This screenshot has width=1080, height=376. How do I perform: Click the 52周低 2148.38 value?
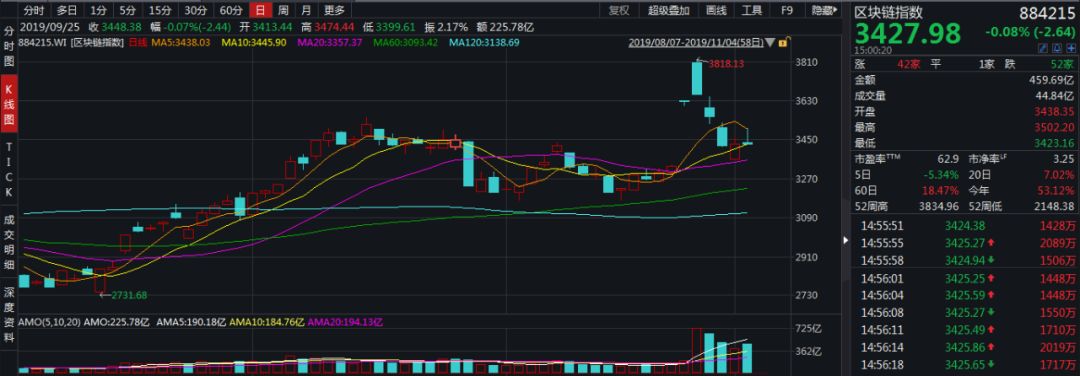click(x=1055, y=206)
